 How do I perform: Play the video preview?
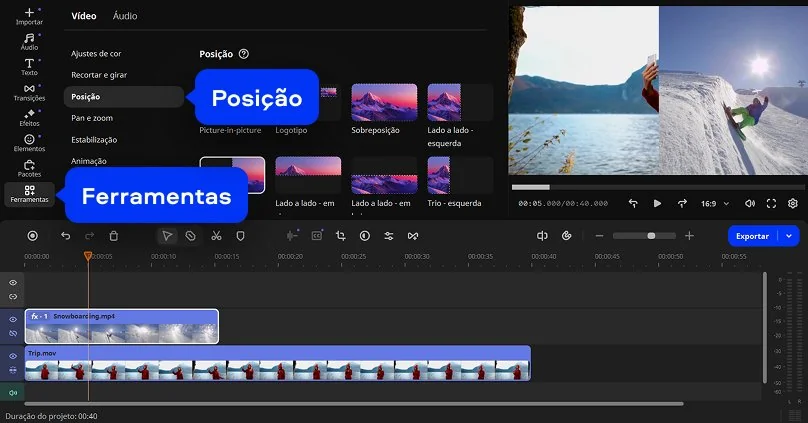pos(657,203)
